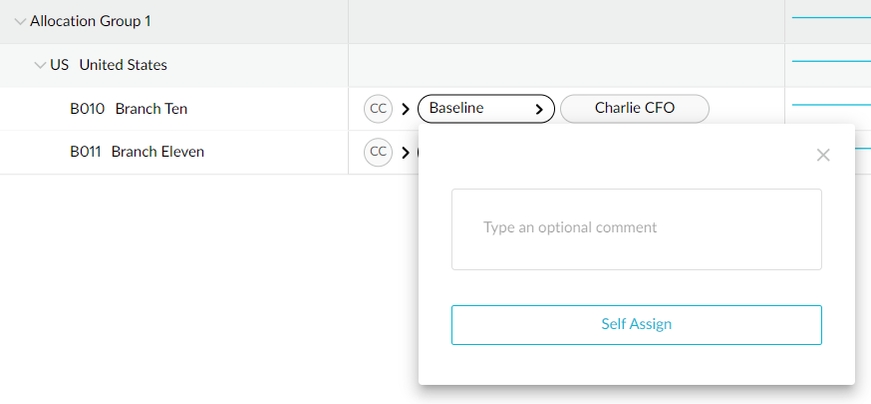Click the CC avatar in Branch Ten row

point(378,109)
